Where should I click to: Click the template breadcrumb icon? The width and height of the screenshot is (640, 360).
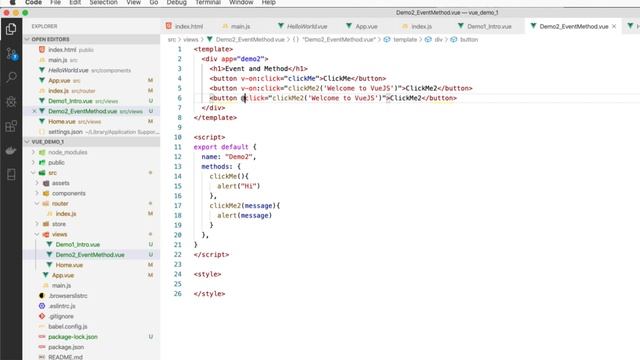[x=387, y=40]
